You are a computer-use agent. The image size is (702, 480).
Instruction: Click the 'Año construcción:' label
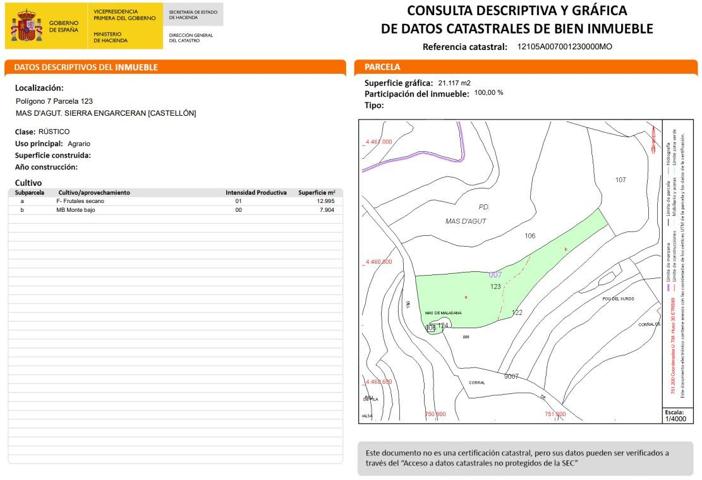click(x=46, y=167)
